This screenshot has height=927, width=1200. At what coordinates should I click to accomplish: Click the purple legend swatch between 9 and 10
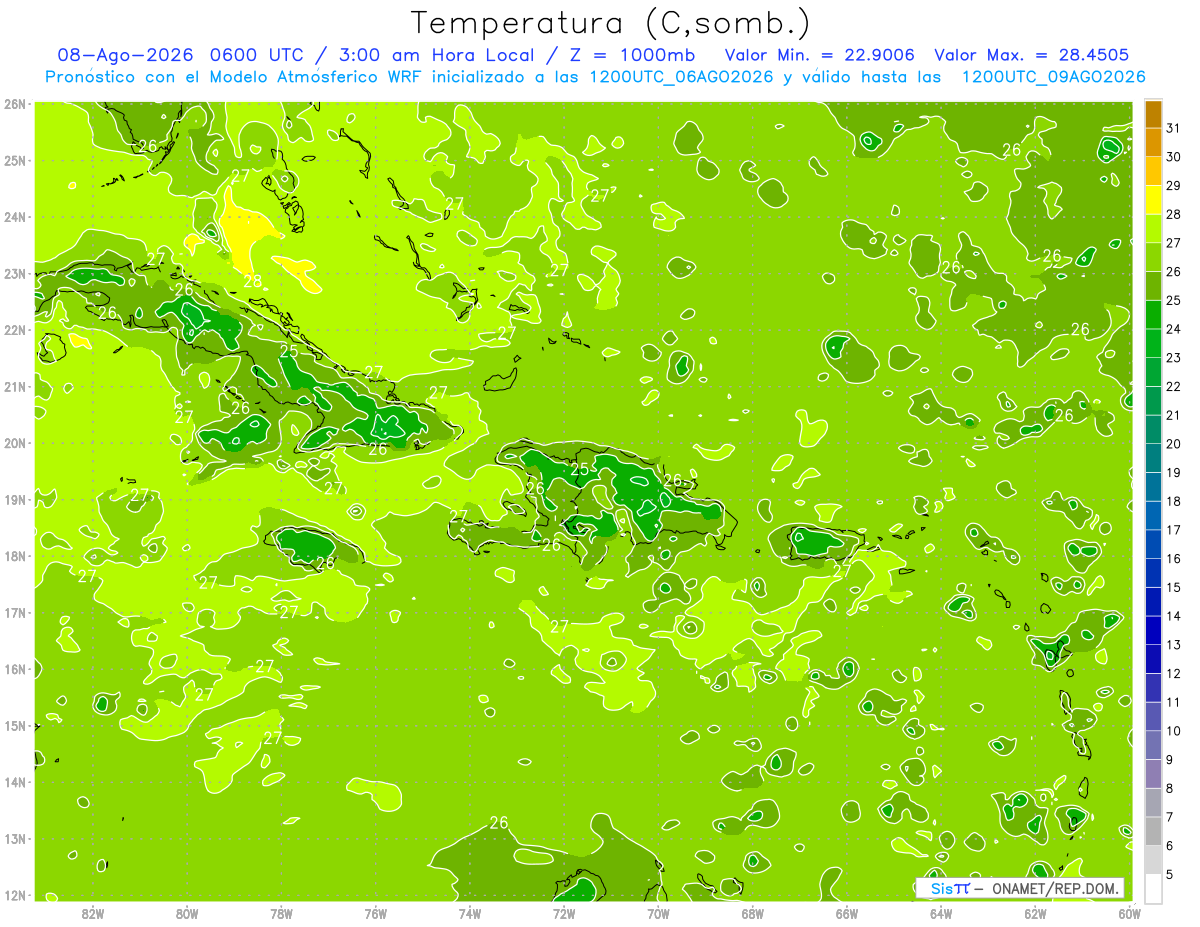(1153, 745)
